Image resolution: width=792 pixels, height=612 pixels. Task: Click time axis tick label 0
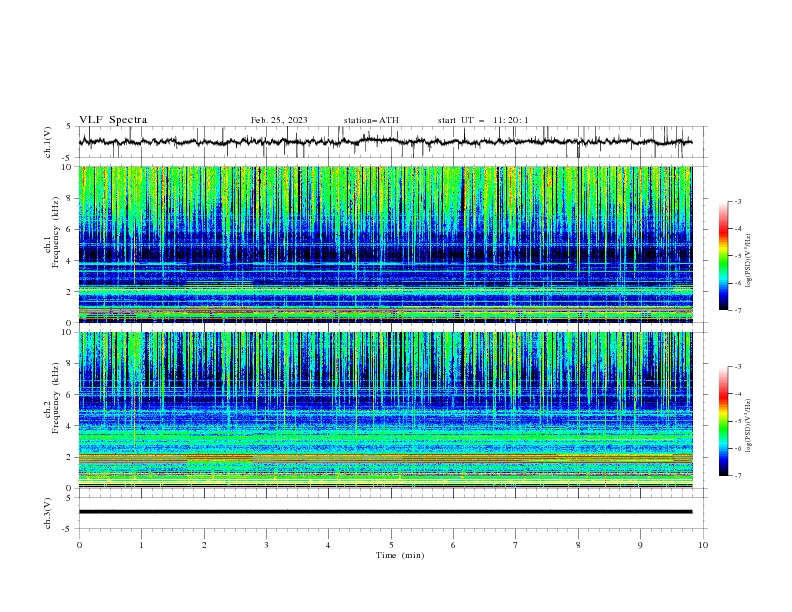tap(79, 545)
